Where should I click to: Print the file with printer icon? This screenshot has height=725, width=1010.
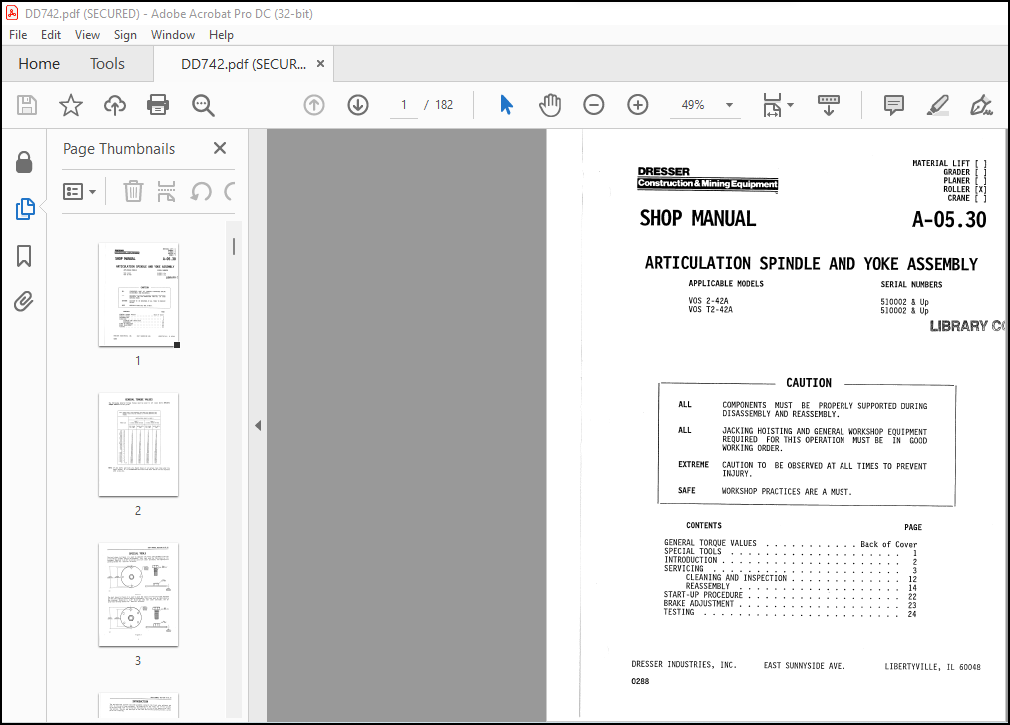click(x=158, y=105)
